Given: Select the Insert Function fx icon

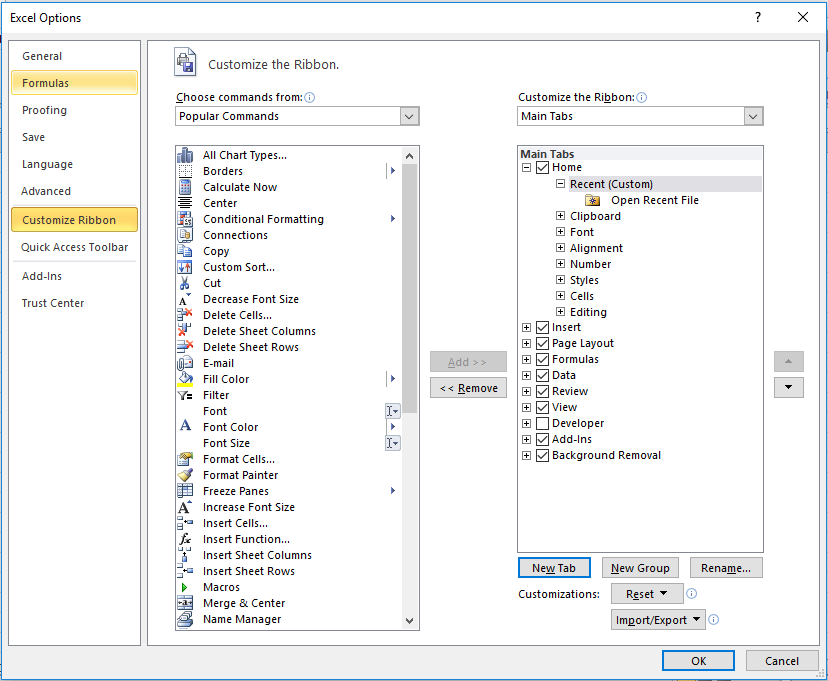Looking at the screenshot, I should (x=185, y=539).
